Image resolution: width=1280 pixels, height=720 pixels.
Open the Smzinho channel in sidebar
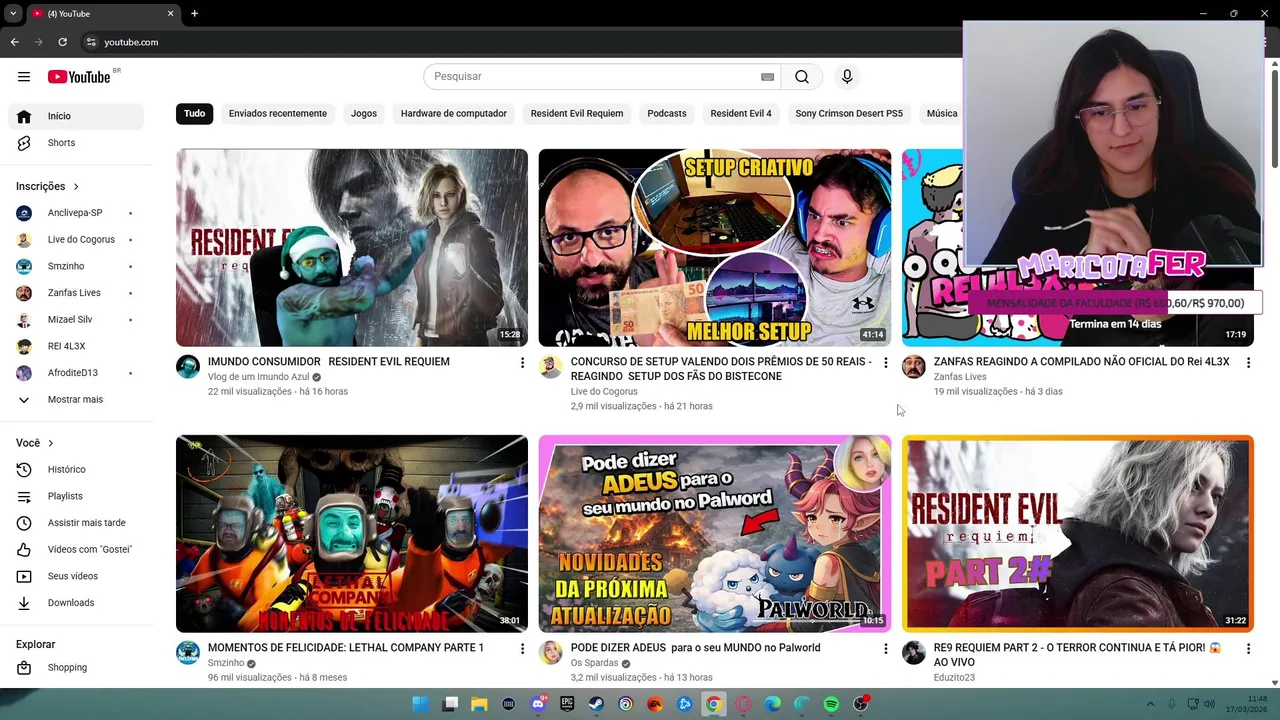(76, 266)
